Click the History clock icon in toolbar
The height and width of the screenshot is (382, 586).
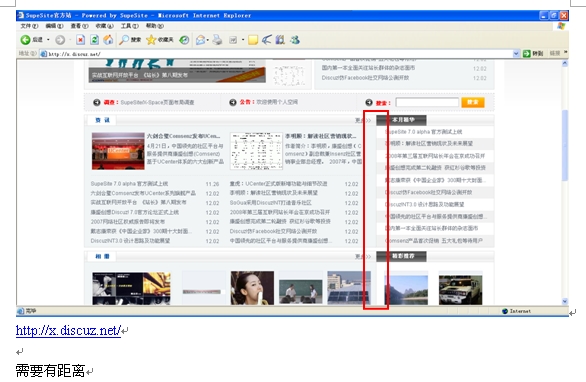click(184, 40)
